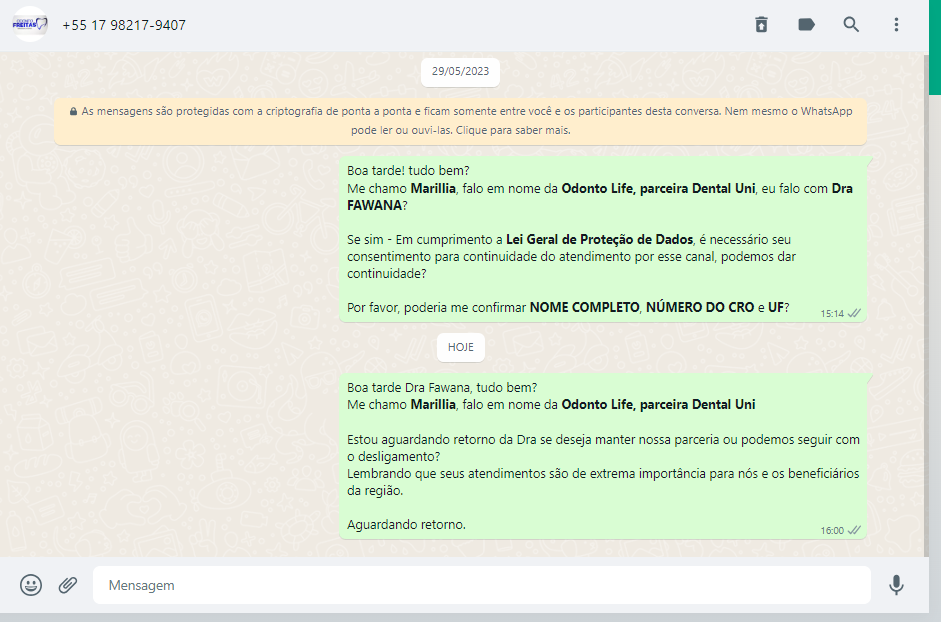Click 'Boa tarde! tudo bem?' greeting line
This screenshot has height=622, width=941.
tap(408, 171)
